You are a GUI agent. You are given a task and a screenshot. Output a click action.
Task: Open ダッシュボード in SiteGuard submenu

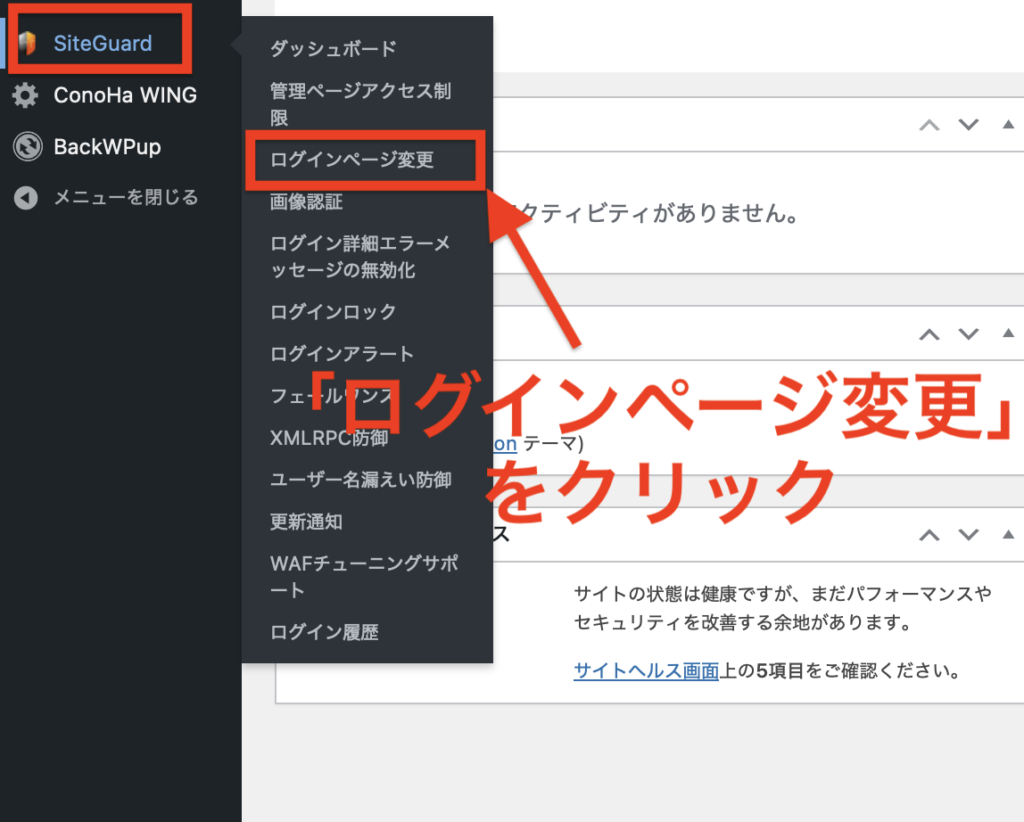[333, 48]
